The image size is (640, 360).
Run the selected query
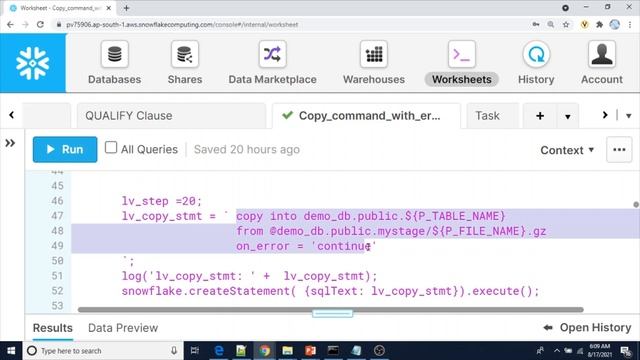(65, 149)
